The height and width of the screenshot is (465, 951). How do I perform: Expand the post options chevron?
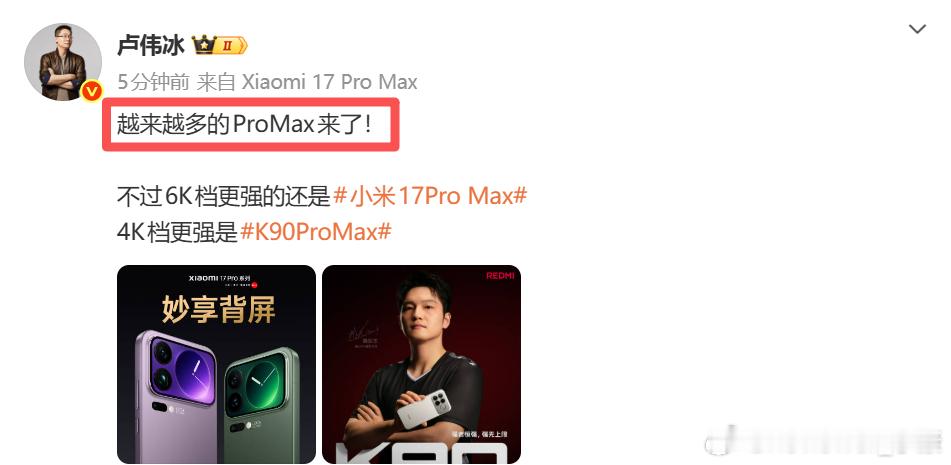(x=917, y=28)
